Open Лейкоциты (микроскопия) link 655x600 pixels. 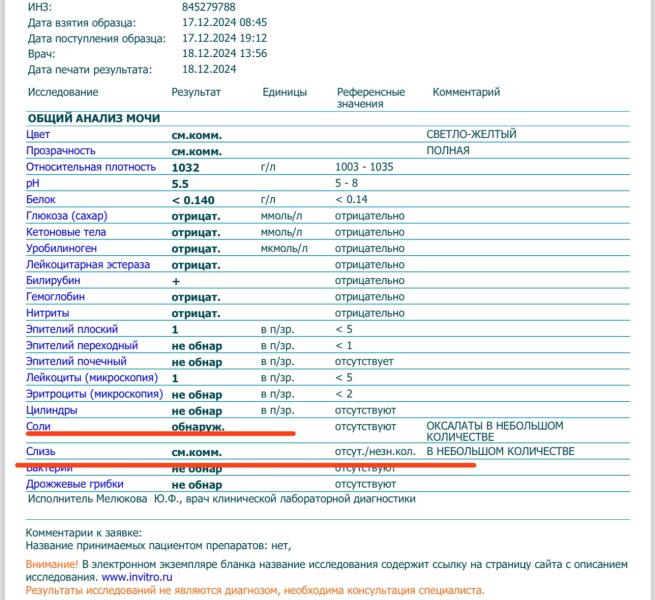92,378
